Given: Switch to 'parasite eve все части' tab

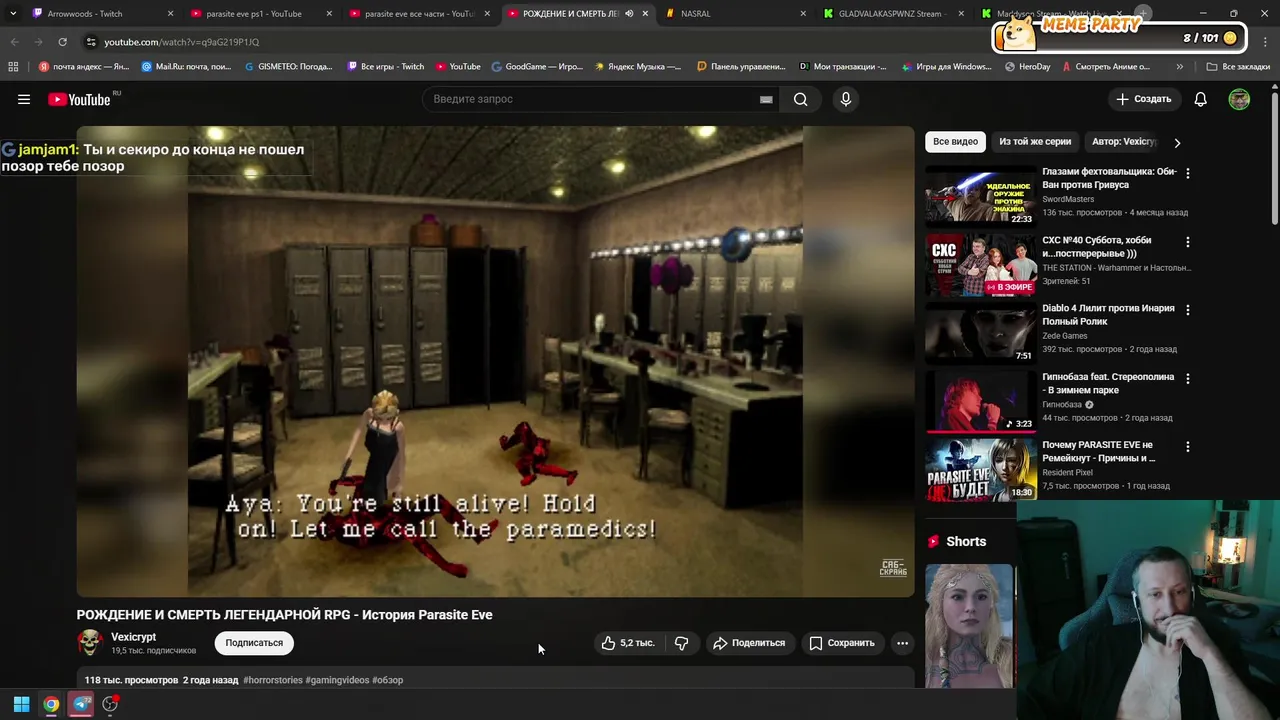Looking at the screenshot, I should coord(420,14).
